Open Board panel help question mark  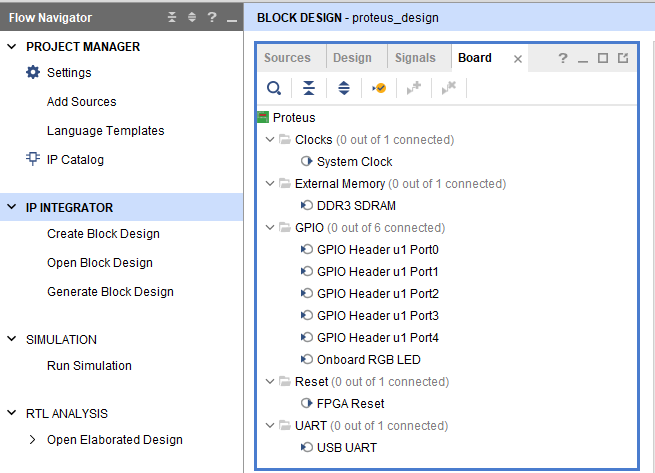[x=563, y=58]
